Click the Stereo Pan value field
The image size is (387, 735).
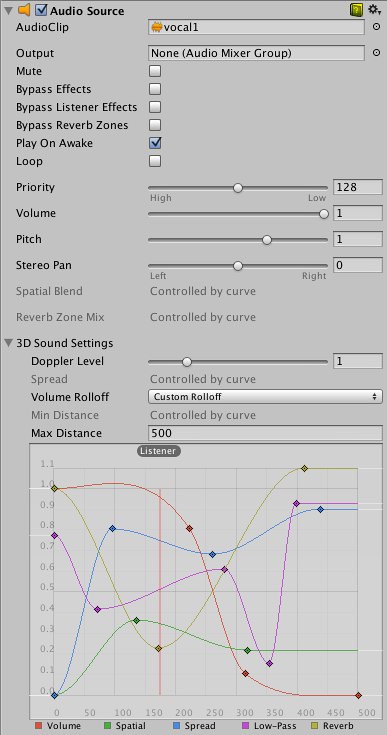tap(358, 265)
